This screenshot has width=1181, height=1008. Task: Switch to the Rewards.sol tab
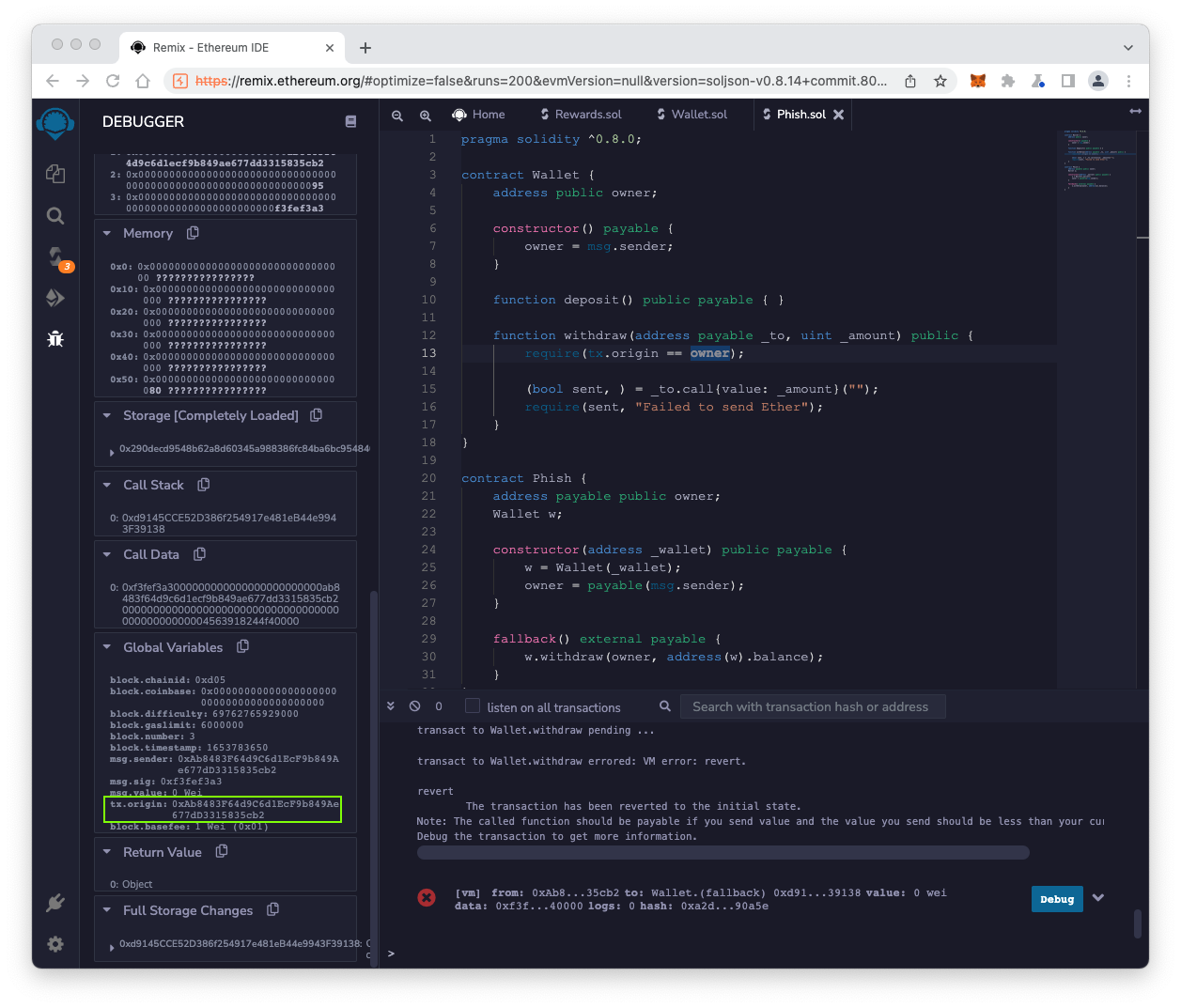[581, 115]
